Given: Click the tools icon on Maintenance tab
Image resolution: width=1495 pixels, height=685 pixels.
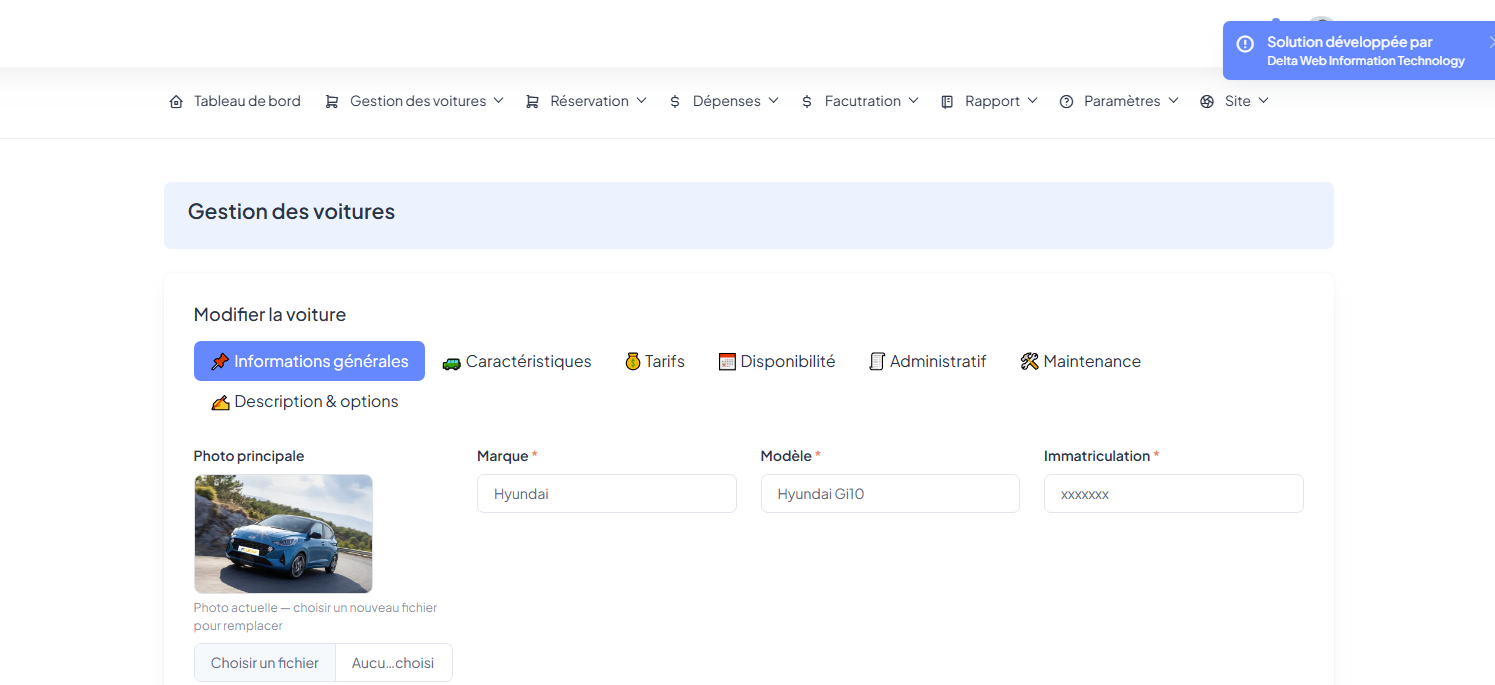Looking at the screenshot, I should tap(1030, 362).
